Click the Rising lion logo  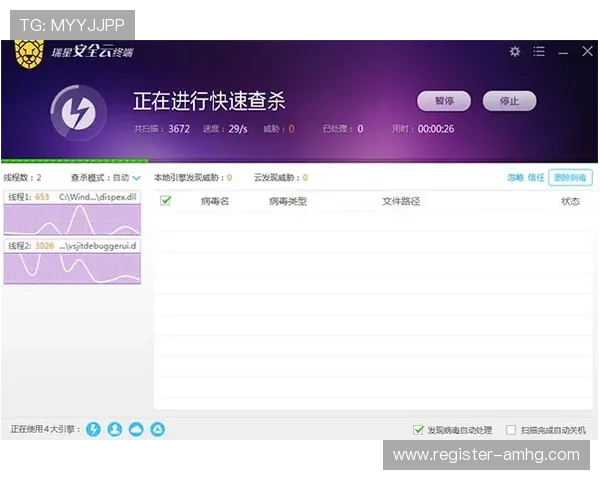point(29,54)
